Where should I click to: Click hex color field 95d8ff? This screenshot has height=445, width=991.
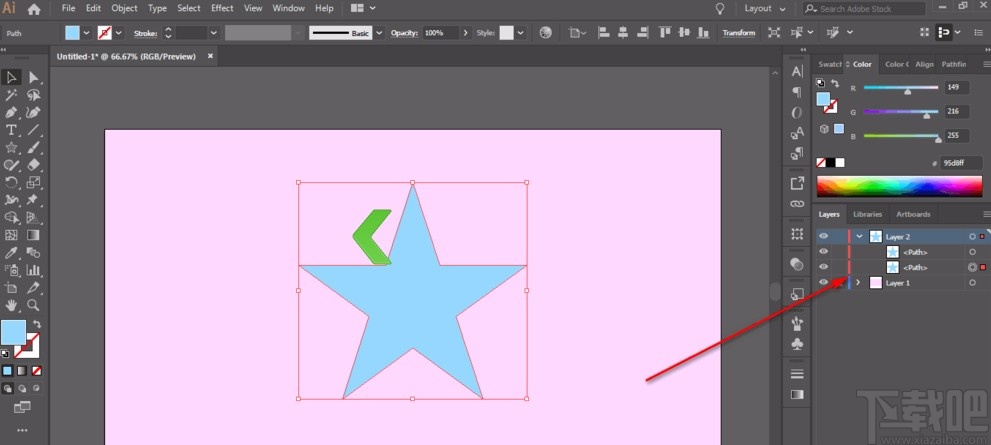point(961,162)
